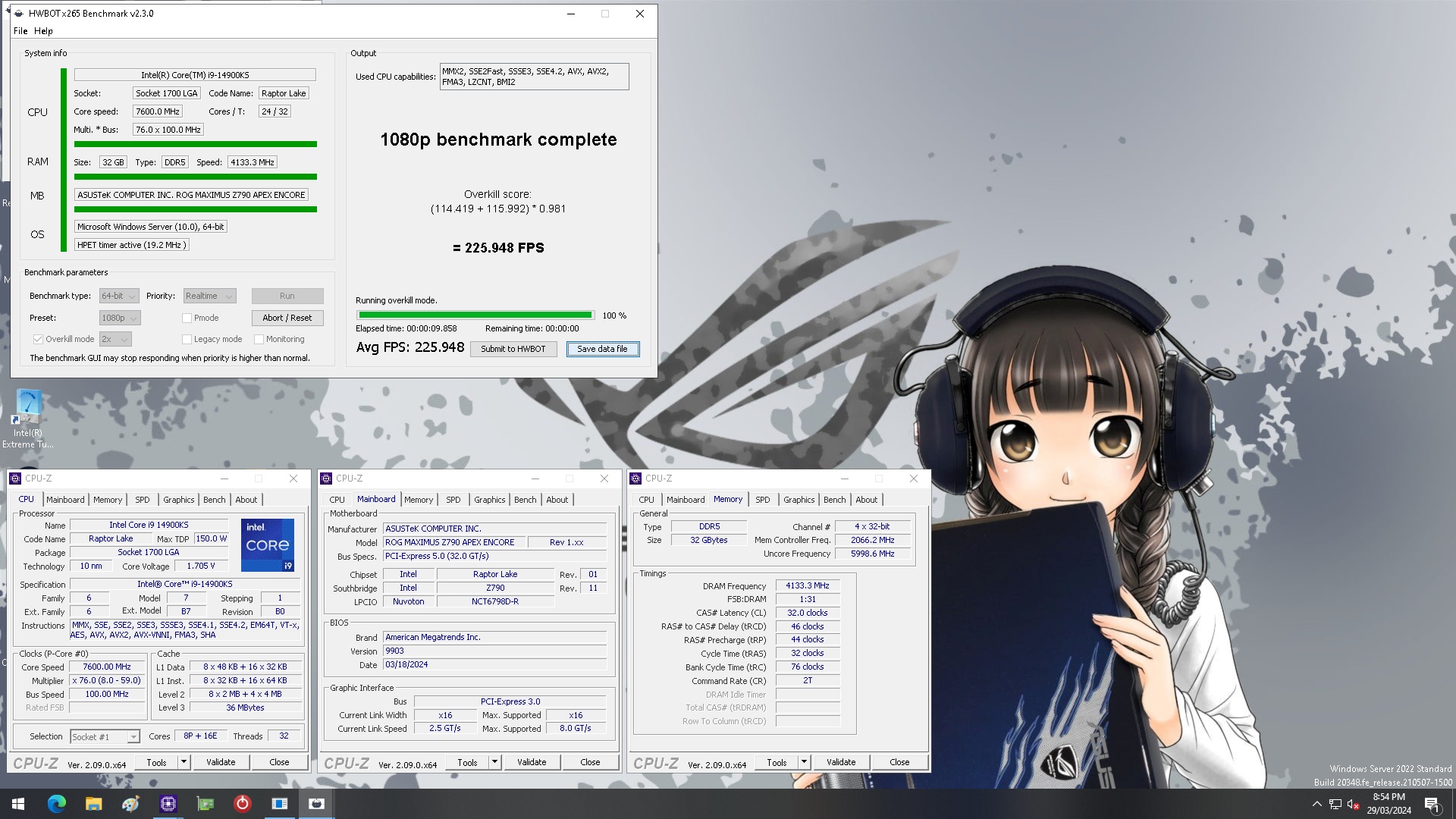Click the BIOS Version 9903 field
Viewport: 1456px width, 819px height.
[x=494, y=651]
